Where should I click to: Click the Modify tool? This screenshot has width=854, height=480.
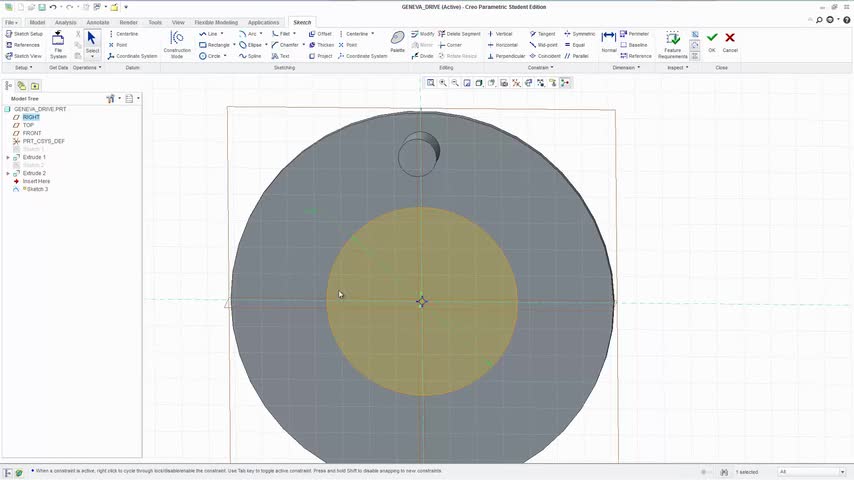click(423, 34)
